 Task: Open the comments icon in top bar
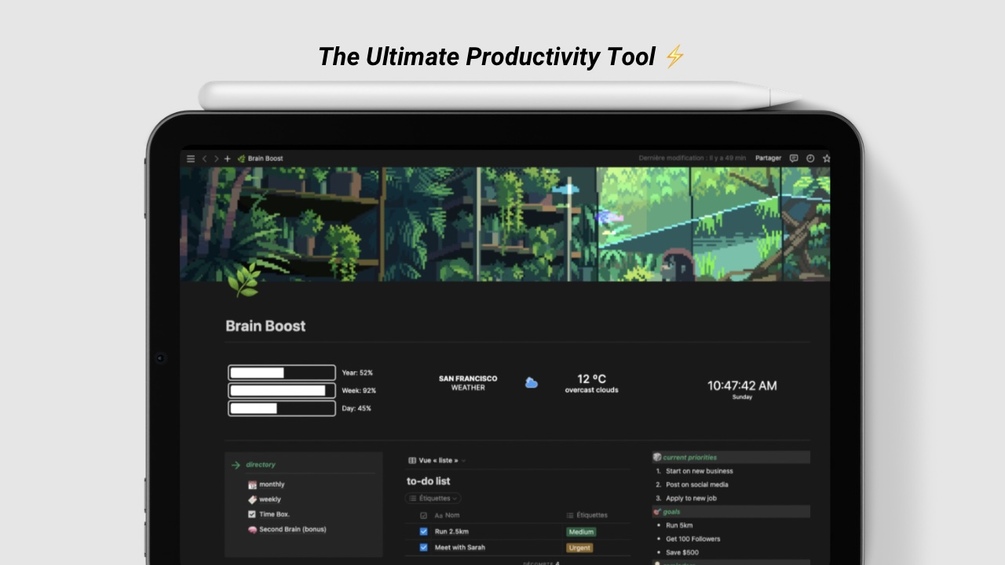pos(793,158)
